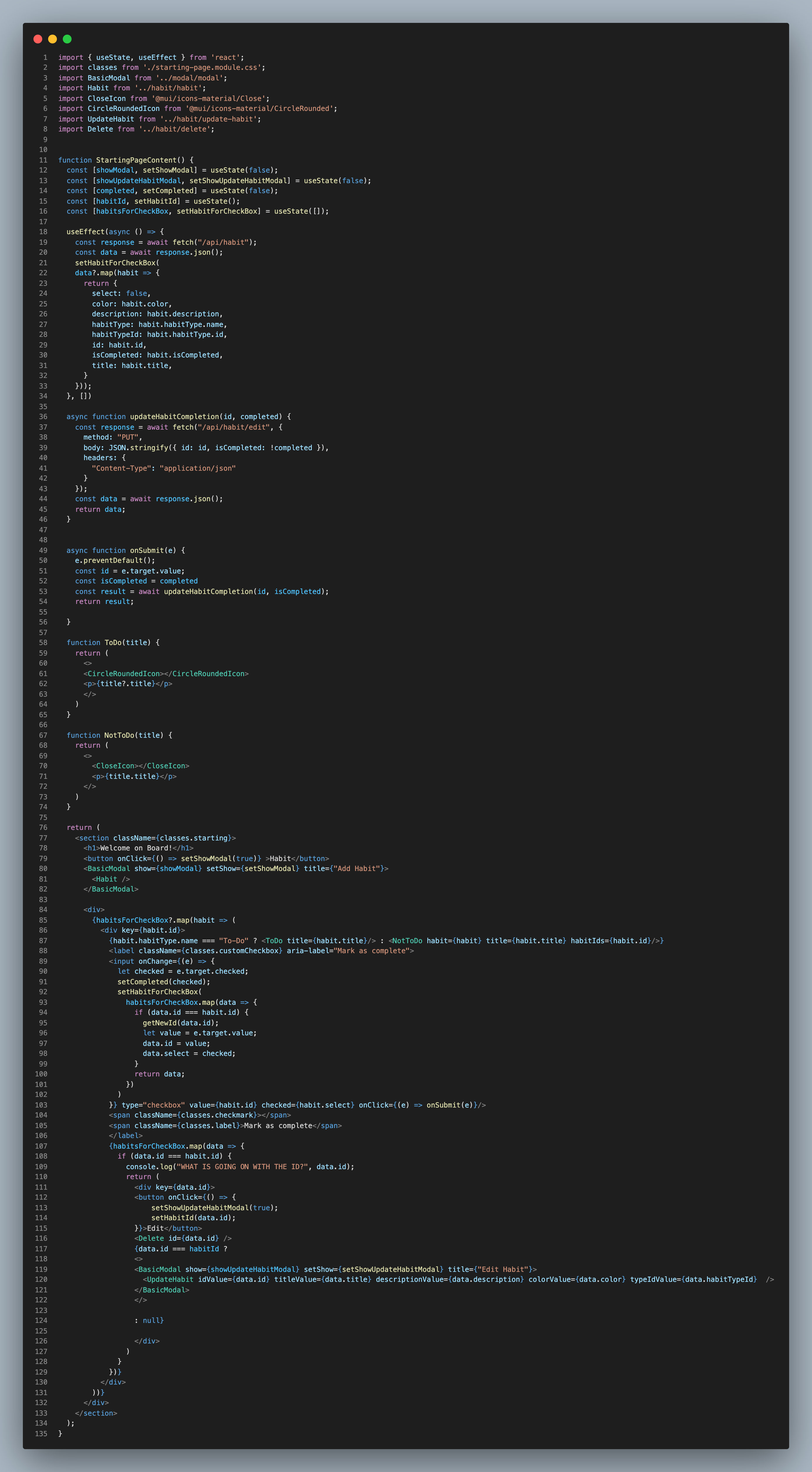812x1472 pixels.
Task: Click the fetch("/api/habit") URL string
Action: click(x=223, y=243)
